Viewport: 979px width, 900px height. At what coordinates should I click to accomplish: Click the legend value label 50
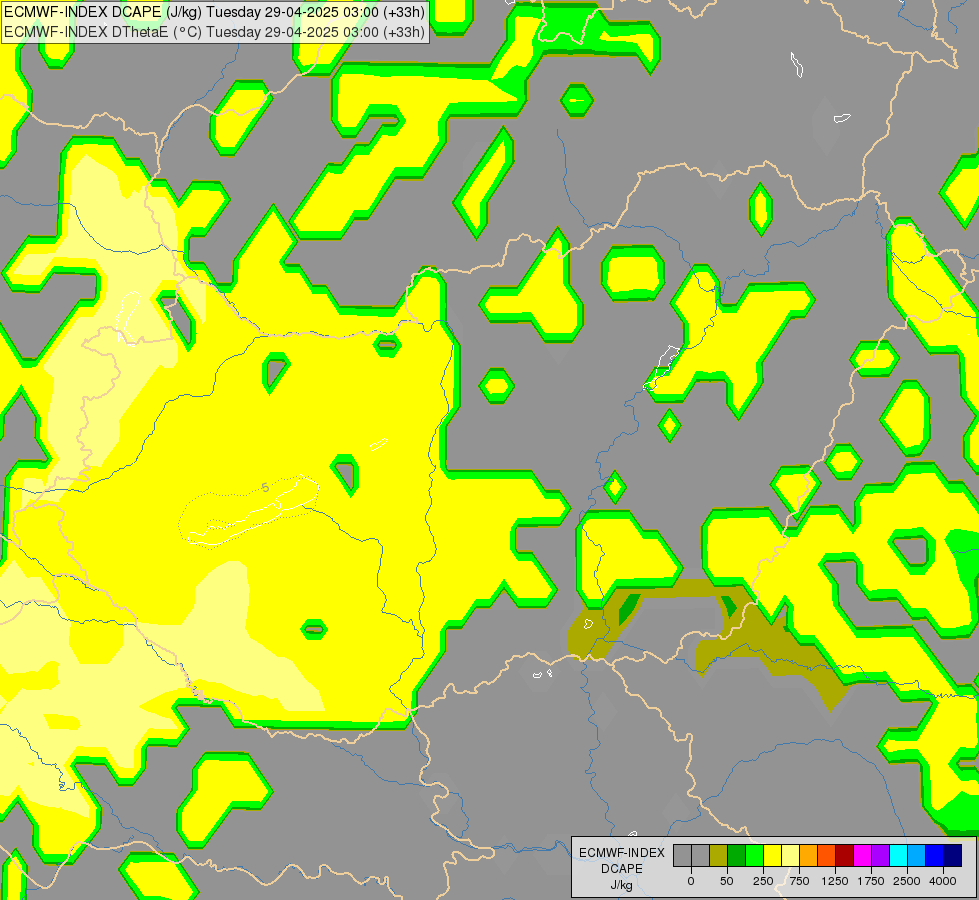[x=727, y=881]
